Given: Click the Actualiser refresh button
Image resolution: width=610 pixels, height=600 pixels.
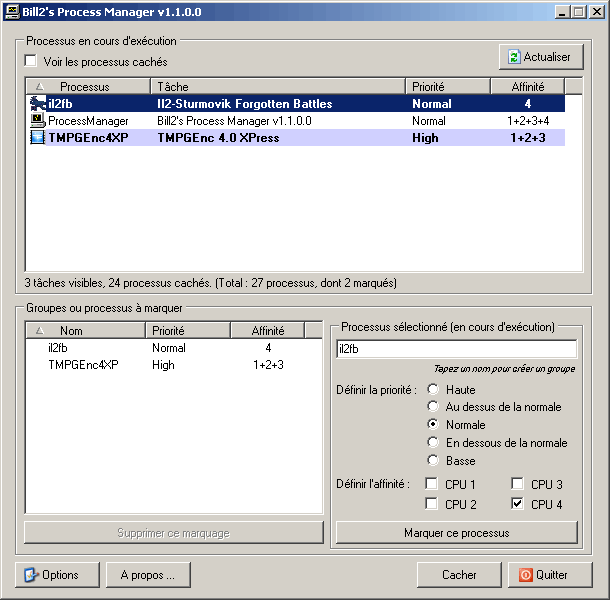Looking at the screenshot, I should pos(541,57).
